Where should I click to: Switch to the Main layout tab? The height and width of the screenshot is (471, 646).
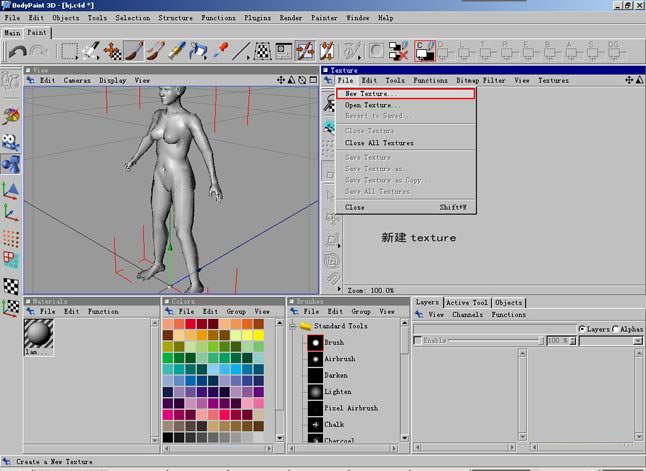[12, 33]
